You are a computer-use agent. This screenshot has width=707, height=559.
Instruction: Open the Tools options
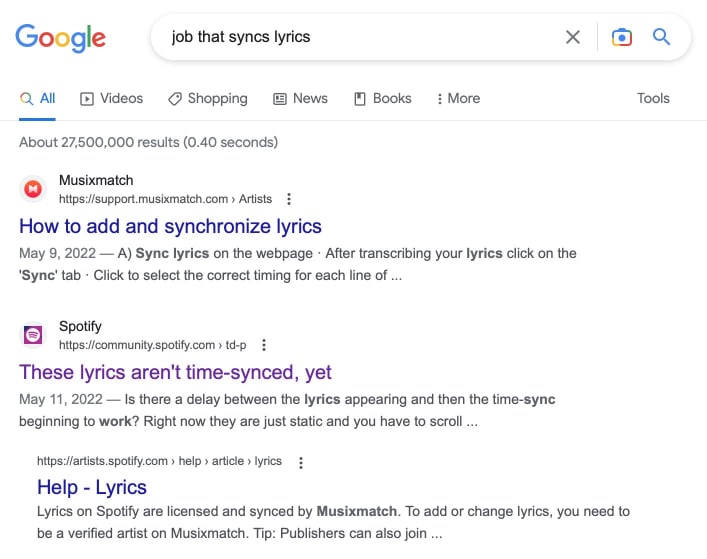pyautogui.click(x=653, y=98)
